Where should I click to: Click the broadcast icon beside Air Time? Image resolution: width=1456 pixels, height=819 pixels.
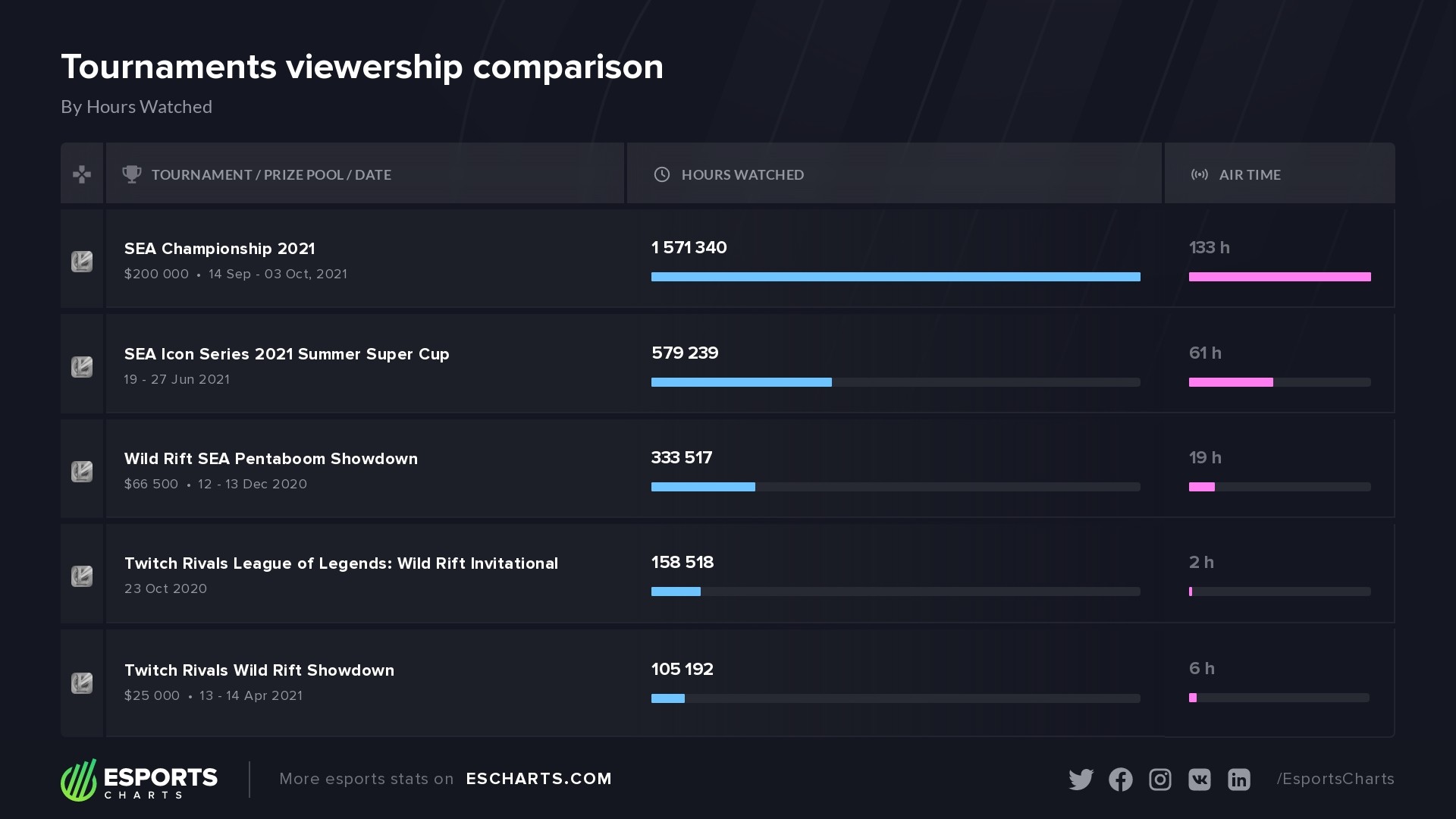1200,174
